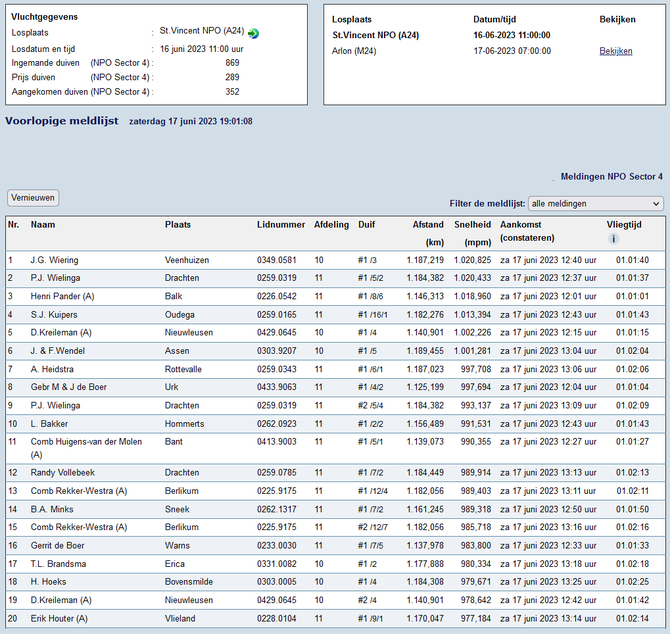Click member number 0262.1317
Screen dimensions: 670x634
pyautogui.click(x=276, y=509)
